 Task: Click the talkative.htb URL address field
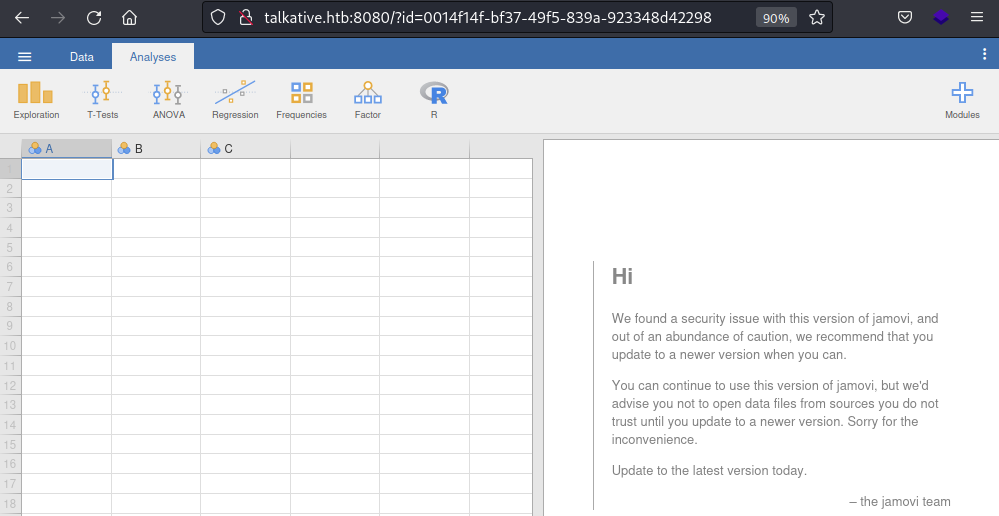tap(487, 18)
